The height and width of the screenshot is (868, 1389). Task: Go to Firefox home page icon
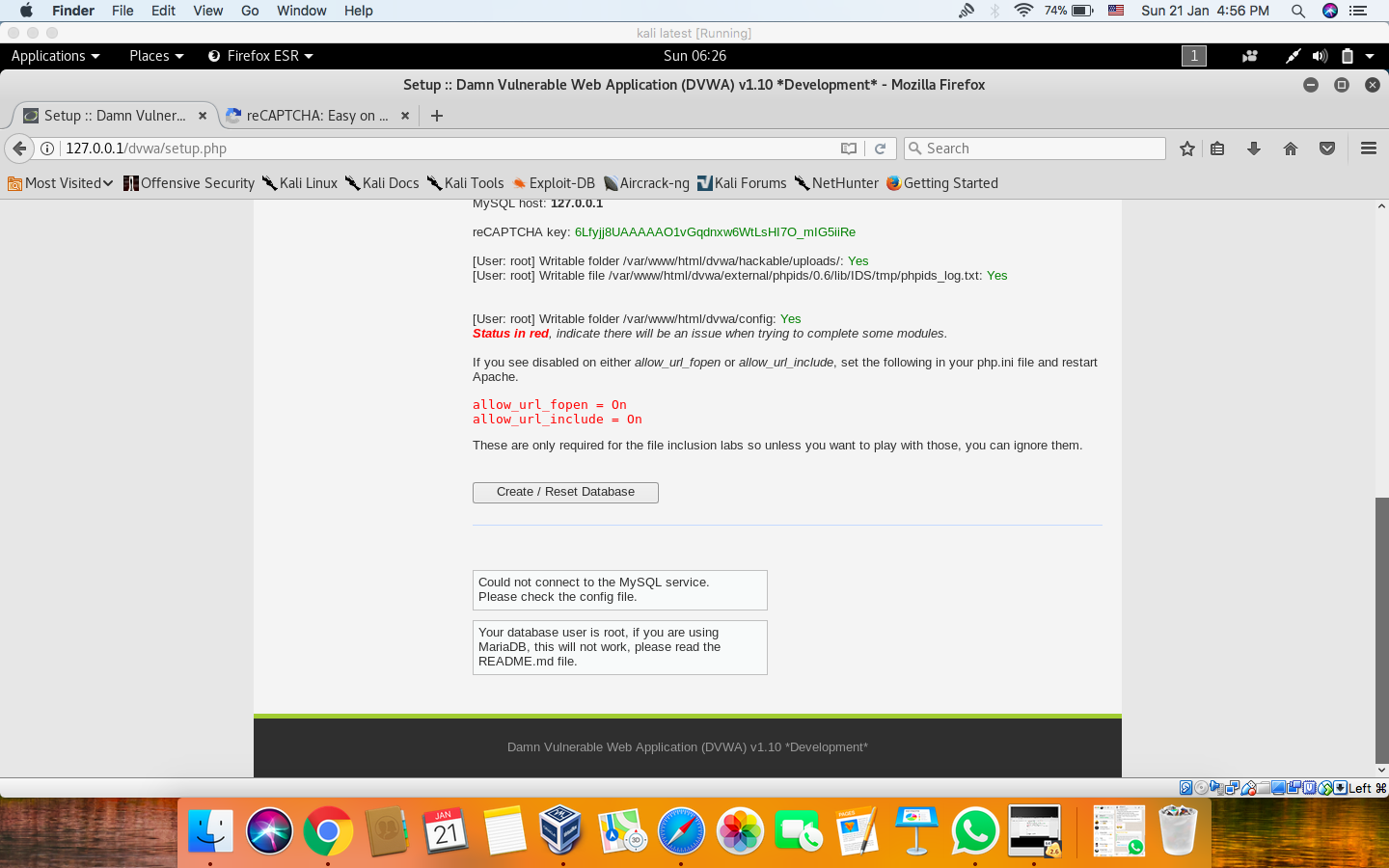tap(1291, 149)
